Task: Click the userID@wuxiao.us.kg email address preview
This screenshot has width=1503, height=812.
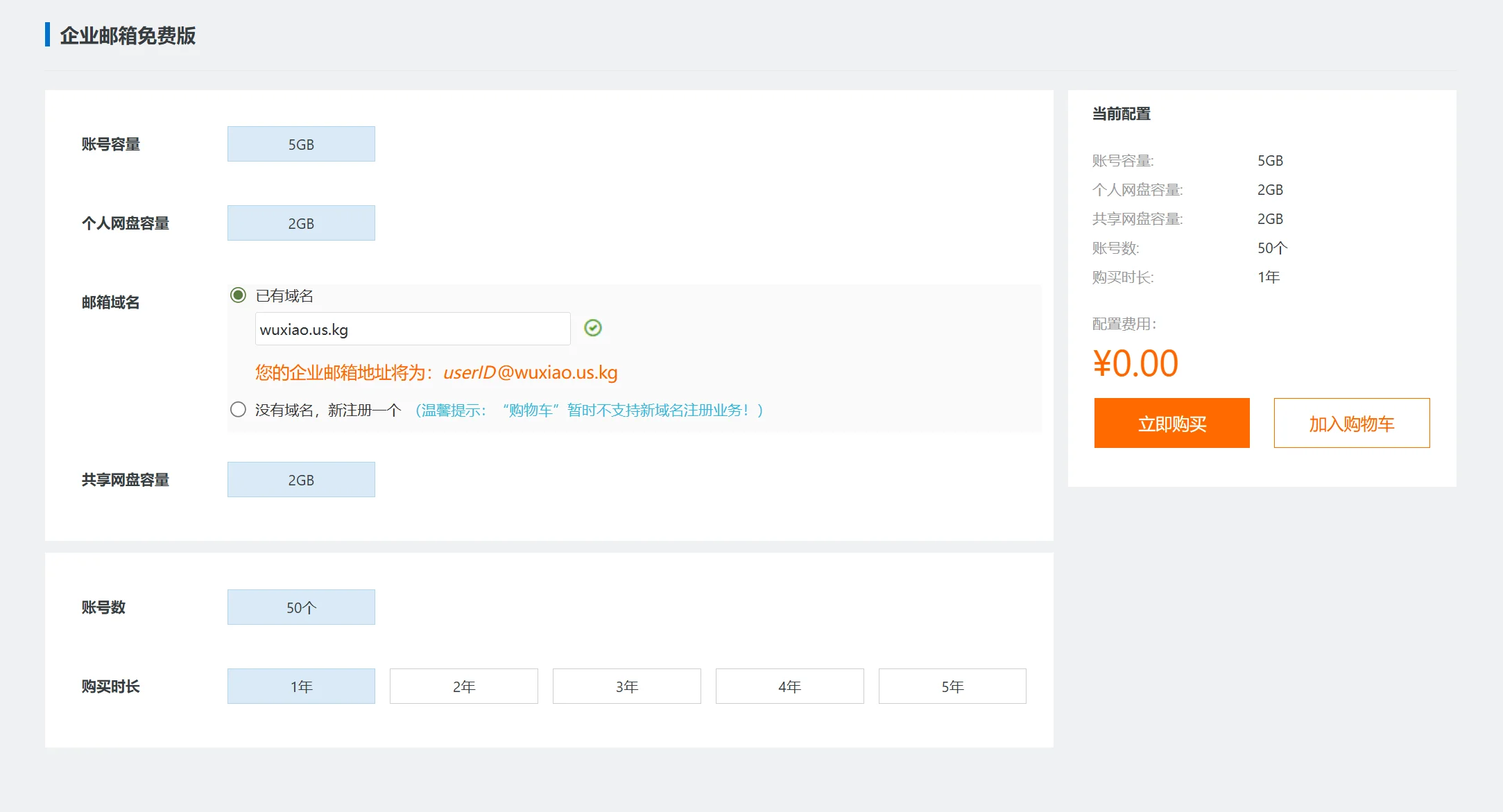Action: click(x=530, y=372)
